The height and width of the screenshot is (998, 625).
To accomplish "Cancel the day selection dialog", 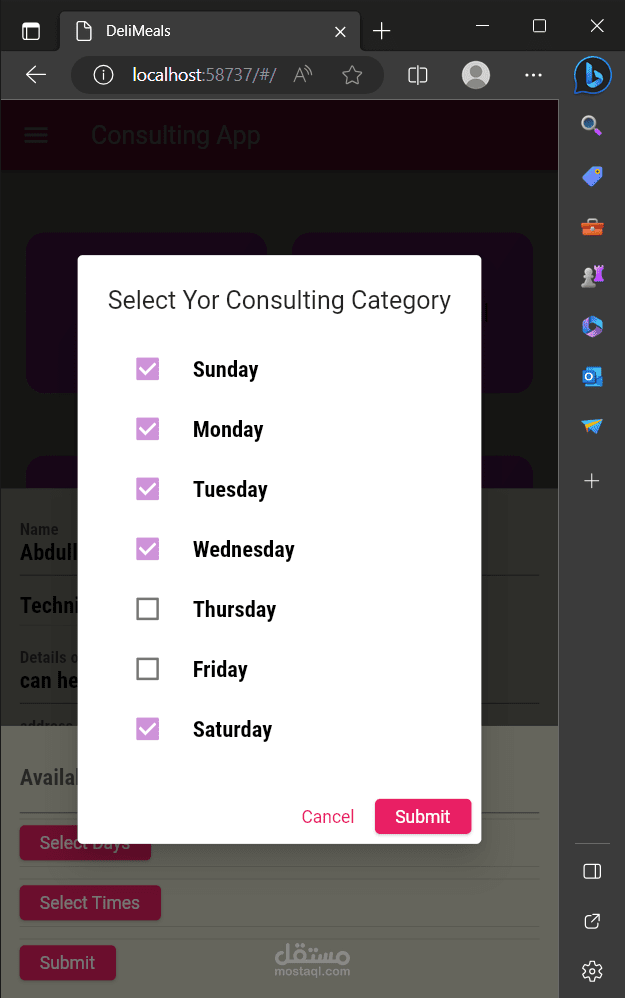I will [x=328, y=817].
